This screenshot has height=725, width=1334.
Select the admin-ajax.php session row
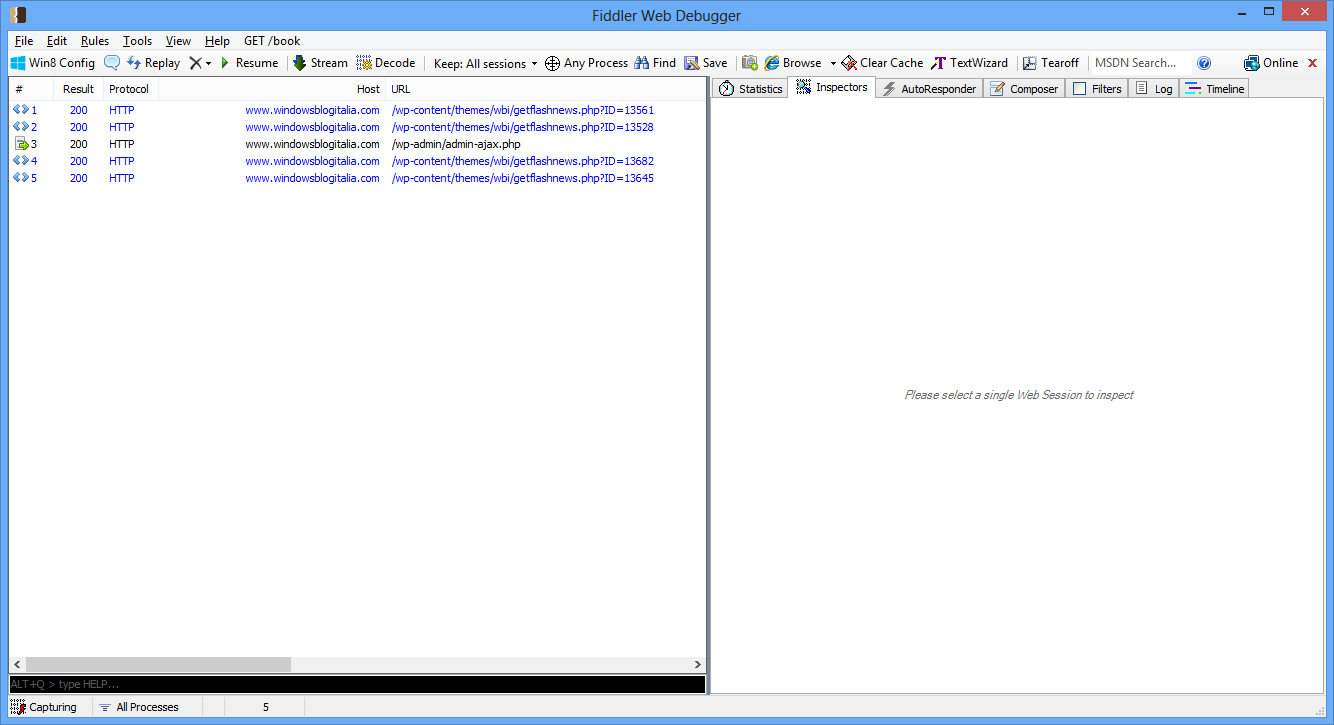point(357,144)
